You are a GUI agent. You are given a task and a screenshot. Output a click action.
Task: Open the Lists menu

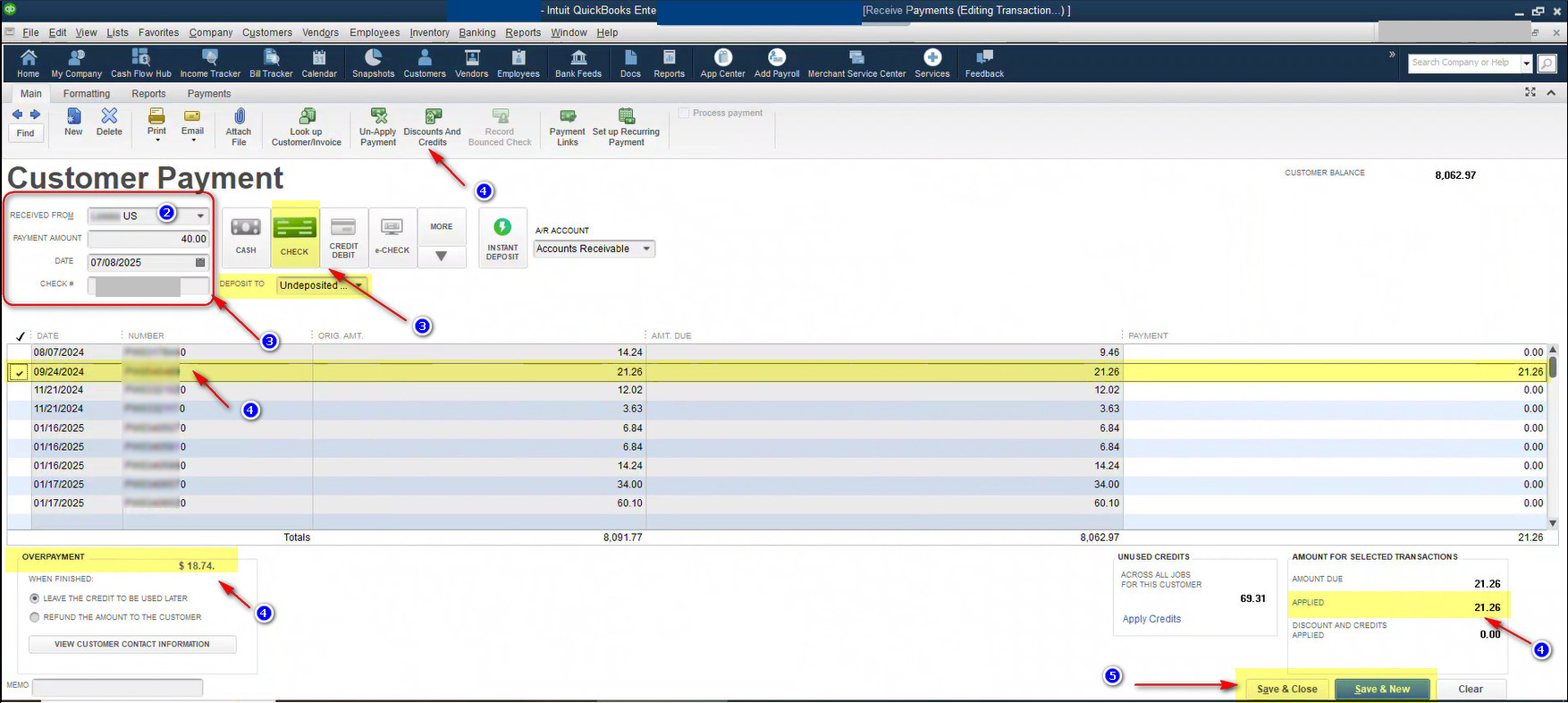coord(117,32)
